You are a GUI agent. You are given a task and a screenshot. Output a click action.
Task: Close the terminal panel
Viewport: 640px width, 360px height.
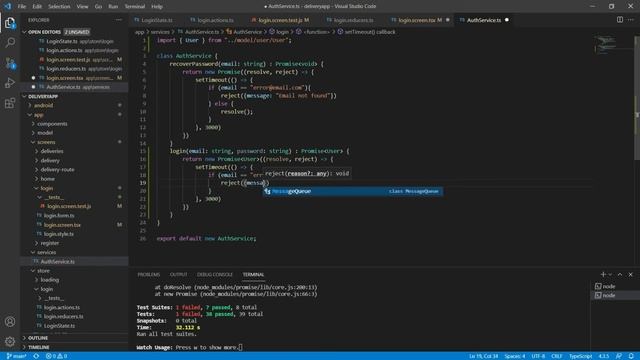631,275
